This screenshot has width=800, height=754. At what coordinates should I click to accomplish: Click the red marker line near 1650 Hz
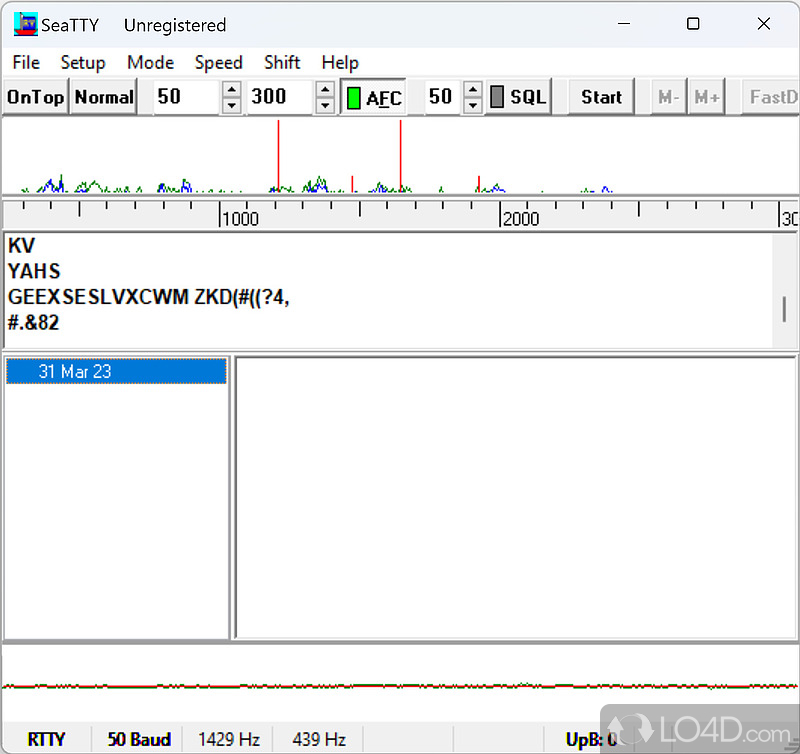401,156
